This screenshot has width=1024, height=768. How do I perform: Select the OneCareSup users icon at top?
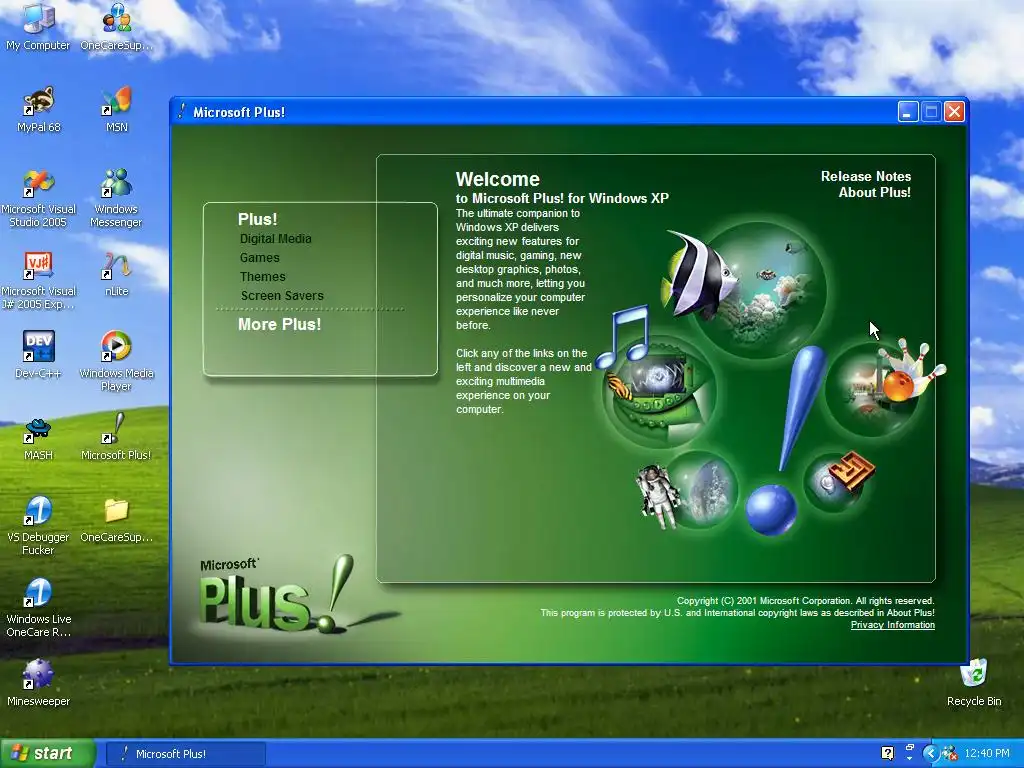point(117,26)
